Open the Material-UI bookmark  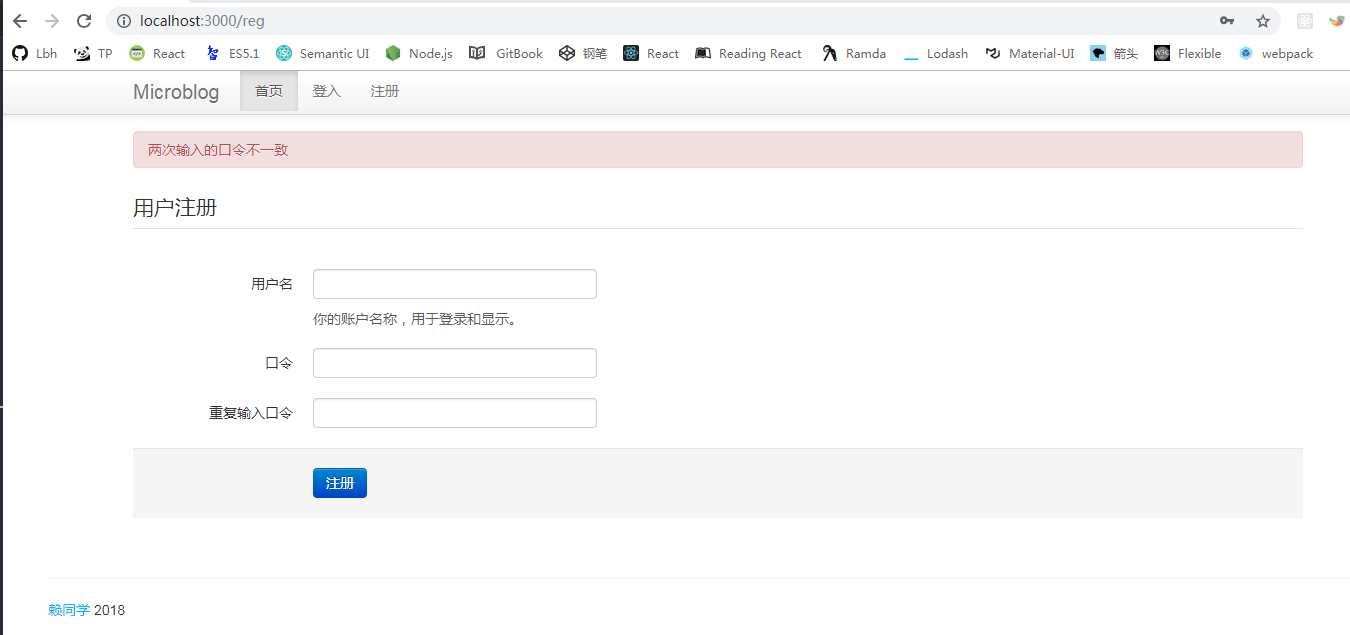(1030, 54)
